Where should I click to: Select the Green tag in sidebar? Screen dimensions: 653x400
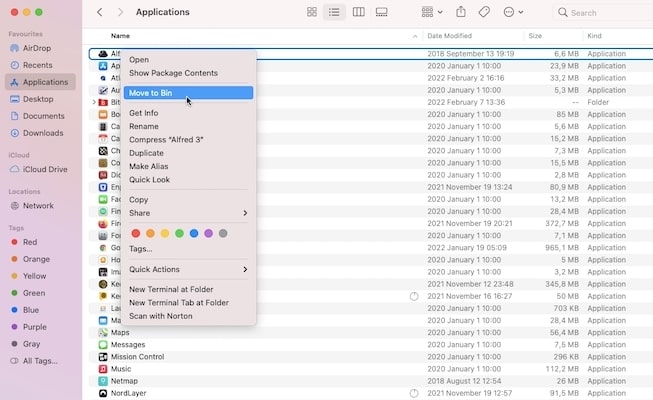[x=41, y=293]
